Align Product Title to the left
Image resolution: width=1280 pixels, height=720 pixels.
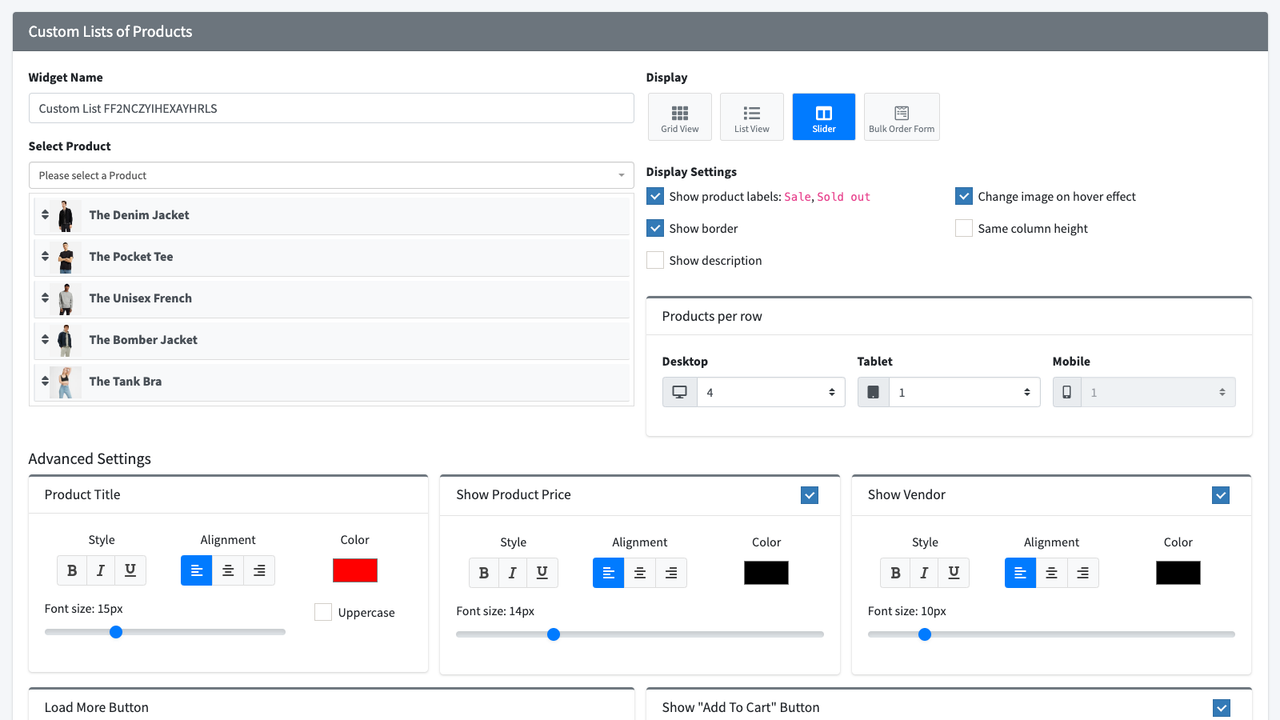point(197,571)
